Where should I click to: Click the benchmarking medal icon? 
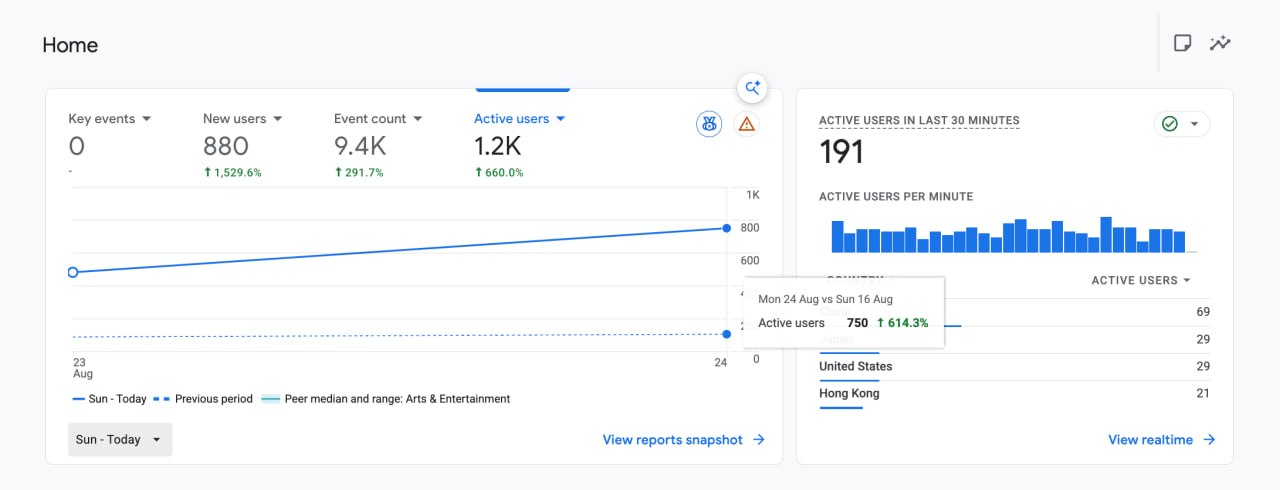[x=709, y=124]
